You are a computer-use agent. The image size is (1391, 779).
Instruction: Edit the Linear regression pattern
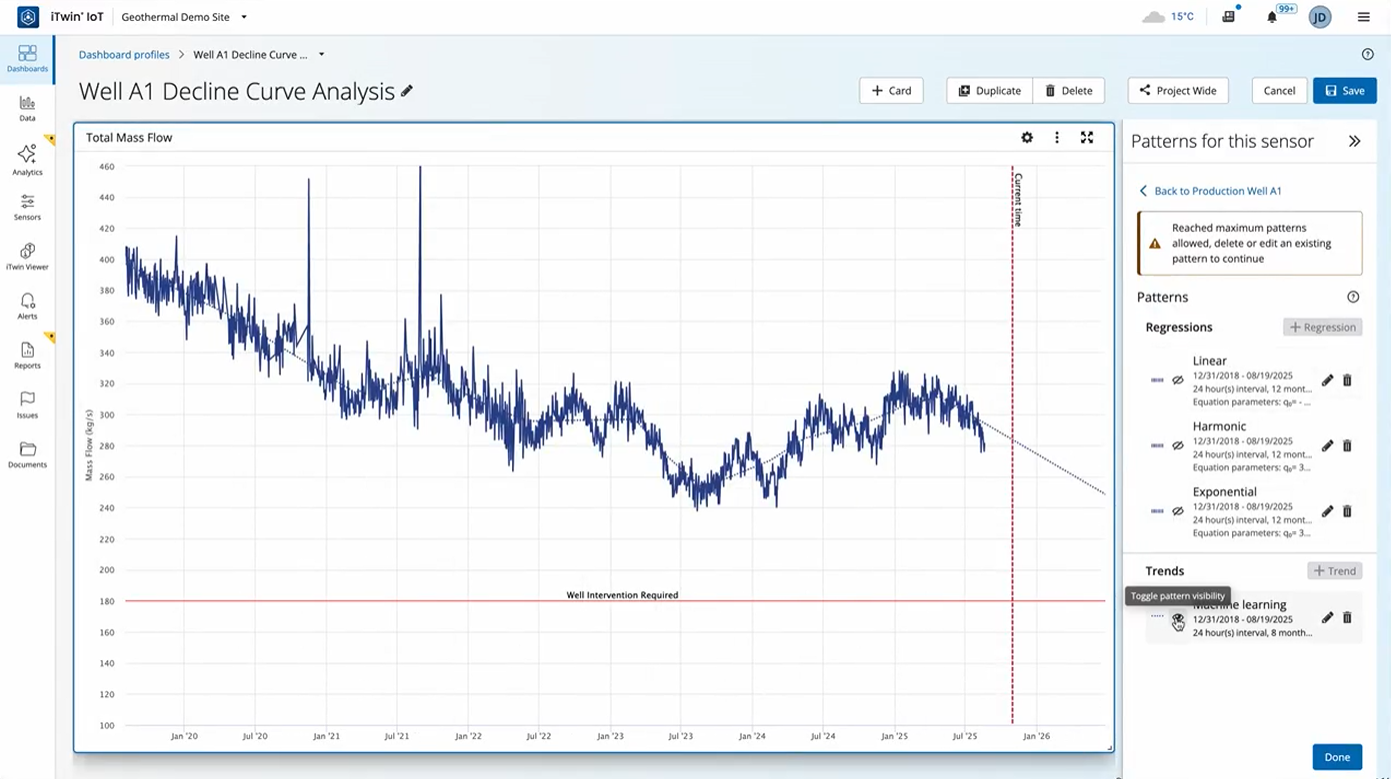1327,380
